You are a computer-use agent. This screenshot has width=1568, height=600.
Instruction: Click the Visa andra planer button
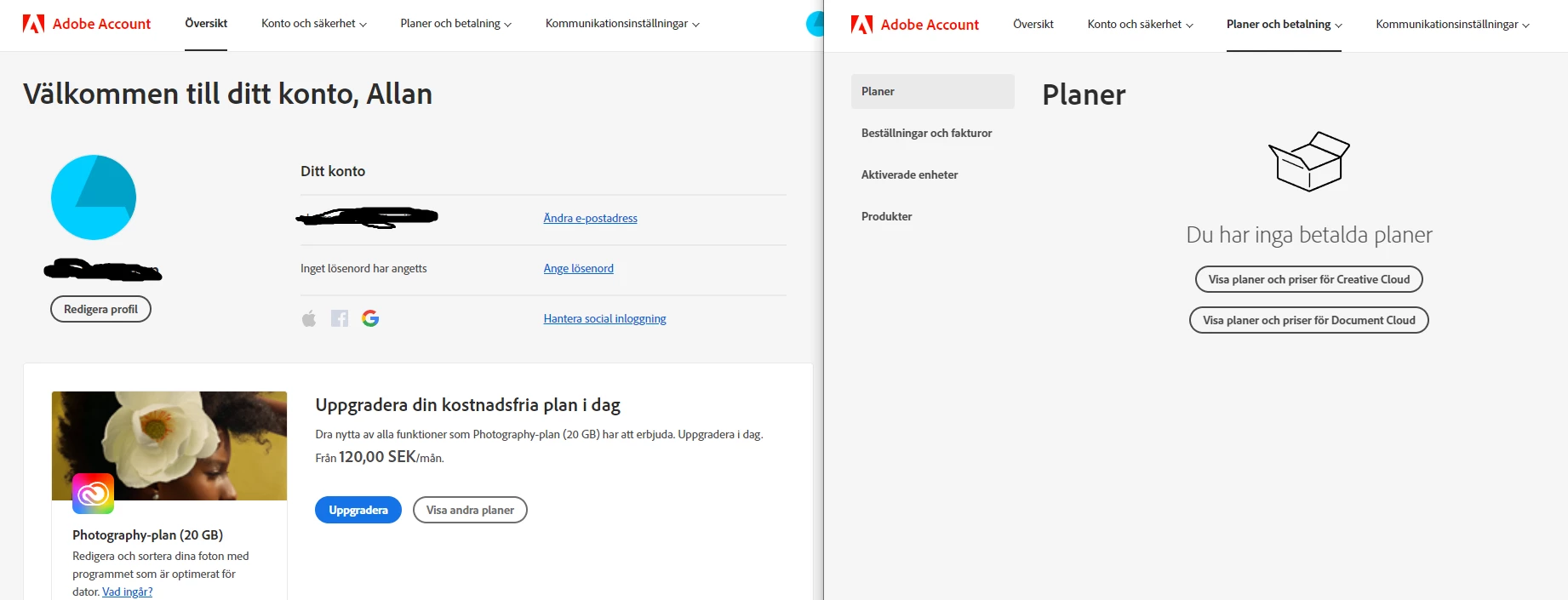click(x=470, y=510)
